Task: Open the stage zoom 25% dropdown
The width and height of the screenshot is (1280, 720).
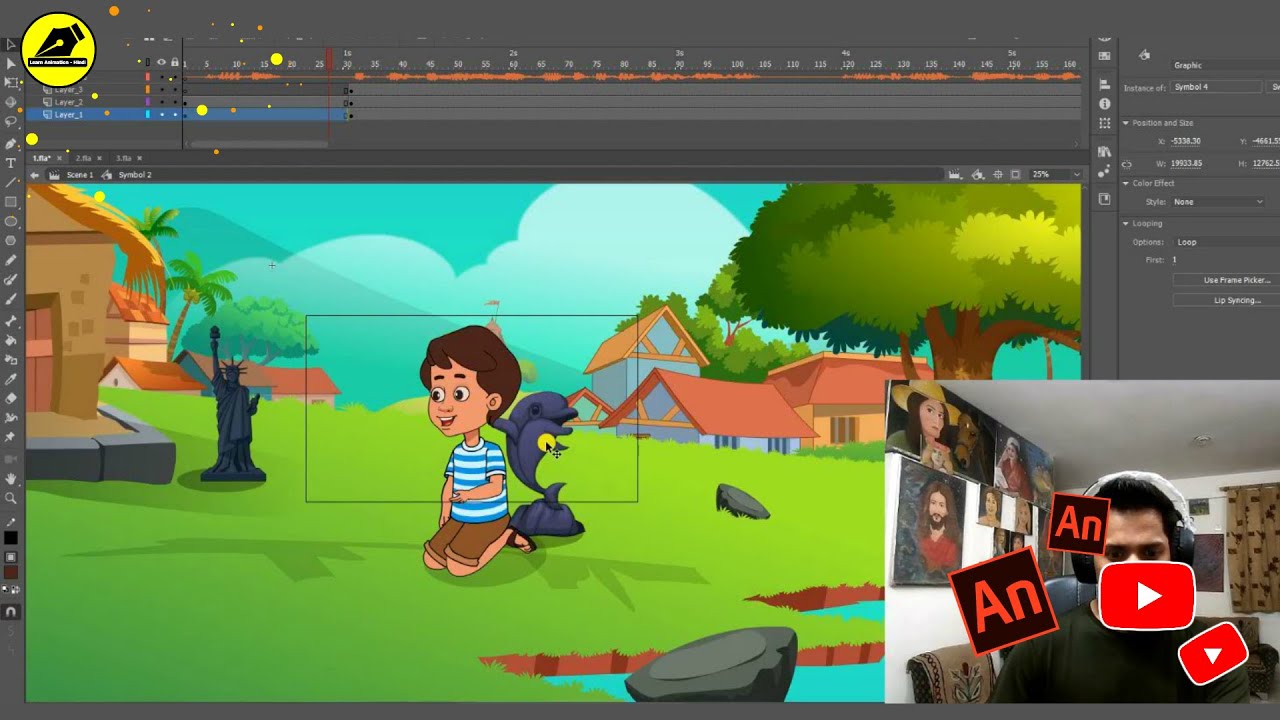Action: pyautogui.click(x=1056, y=175)
